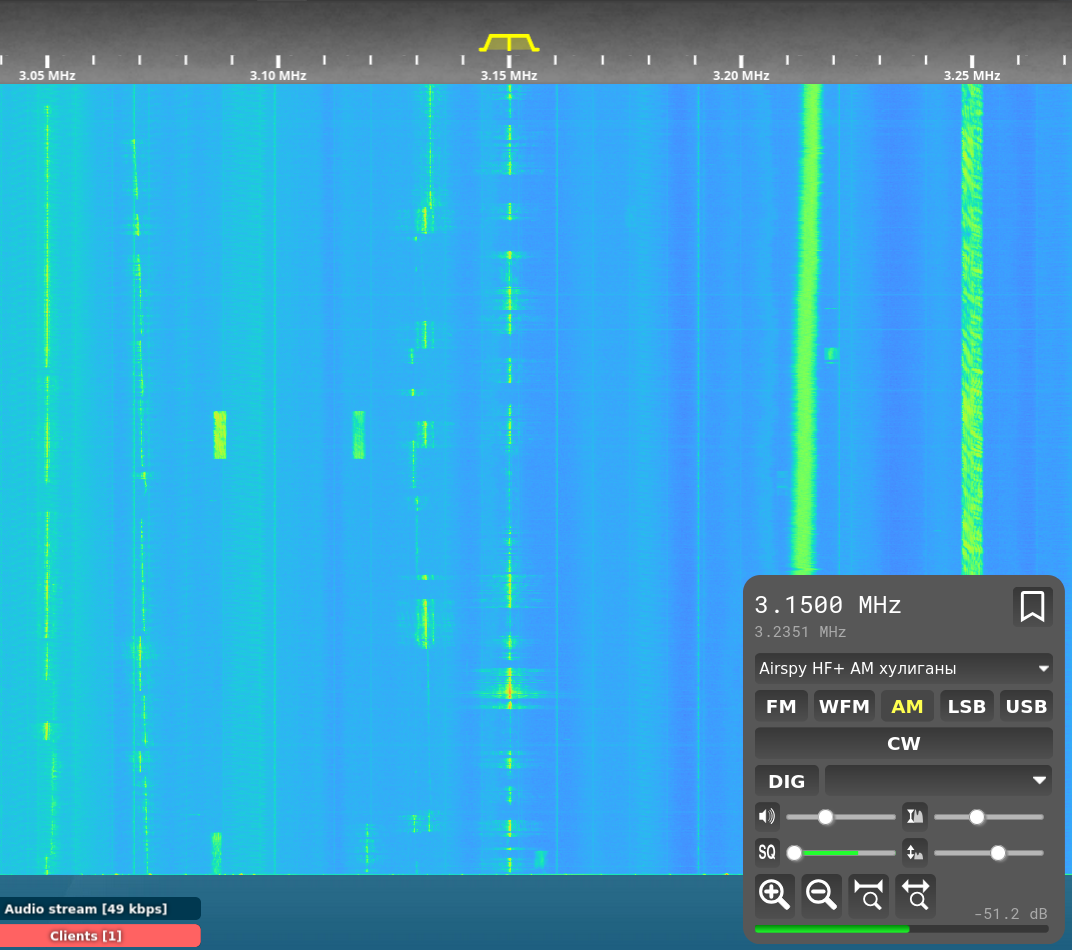Click the DIG digital mode button
This screenshot has height=950, width=1072.
pyautogui.click(x=786, y=781)
